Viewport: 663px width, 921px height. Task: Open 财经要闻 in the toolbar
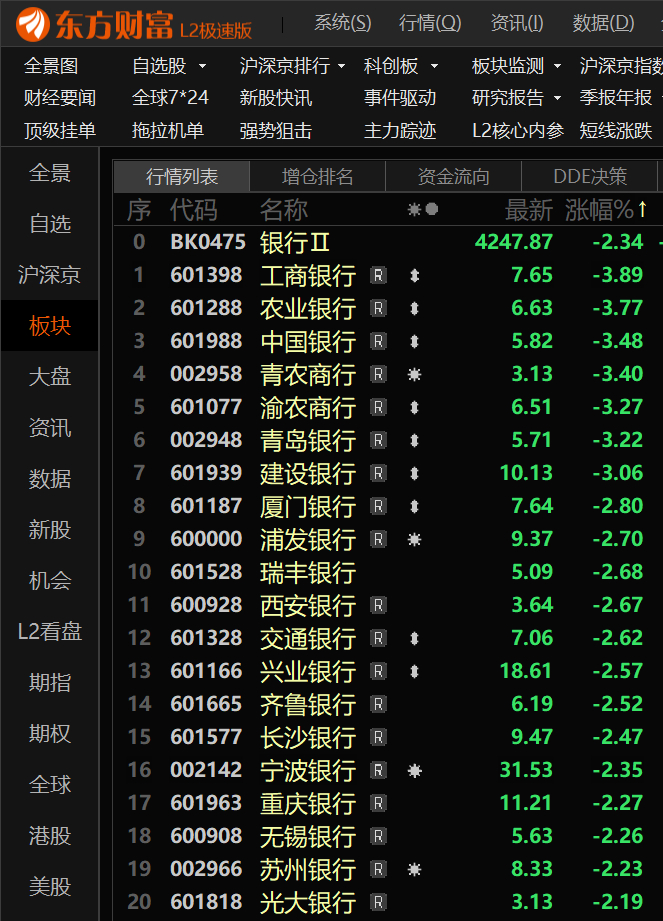click(60, 98)
